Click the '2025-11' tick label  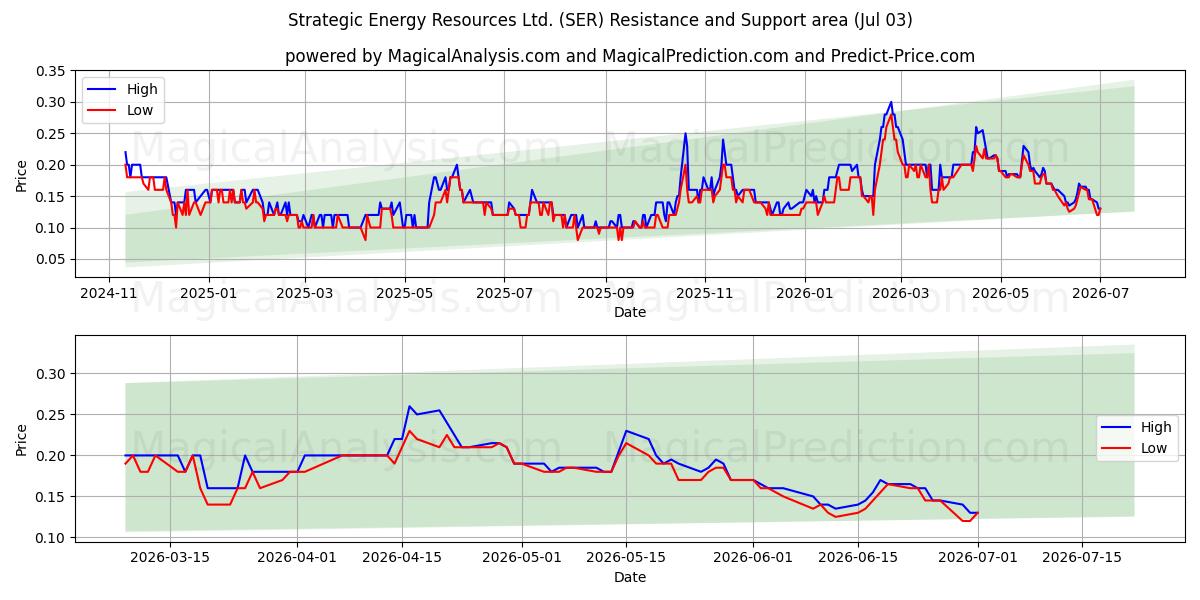point(704,293)
